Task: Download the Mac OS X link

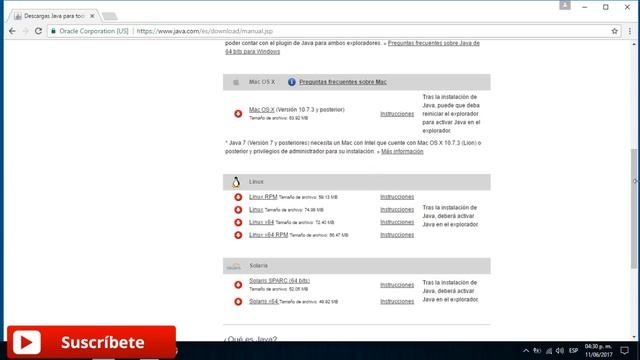Action: click(262, 109)
